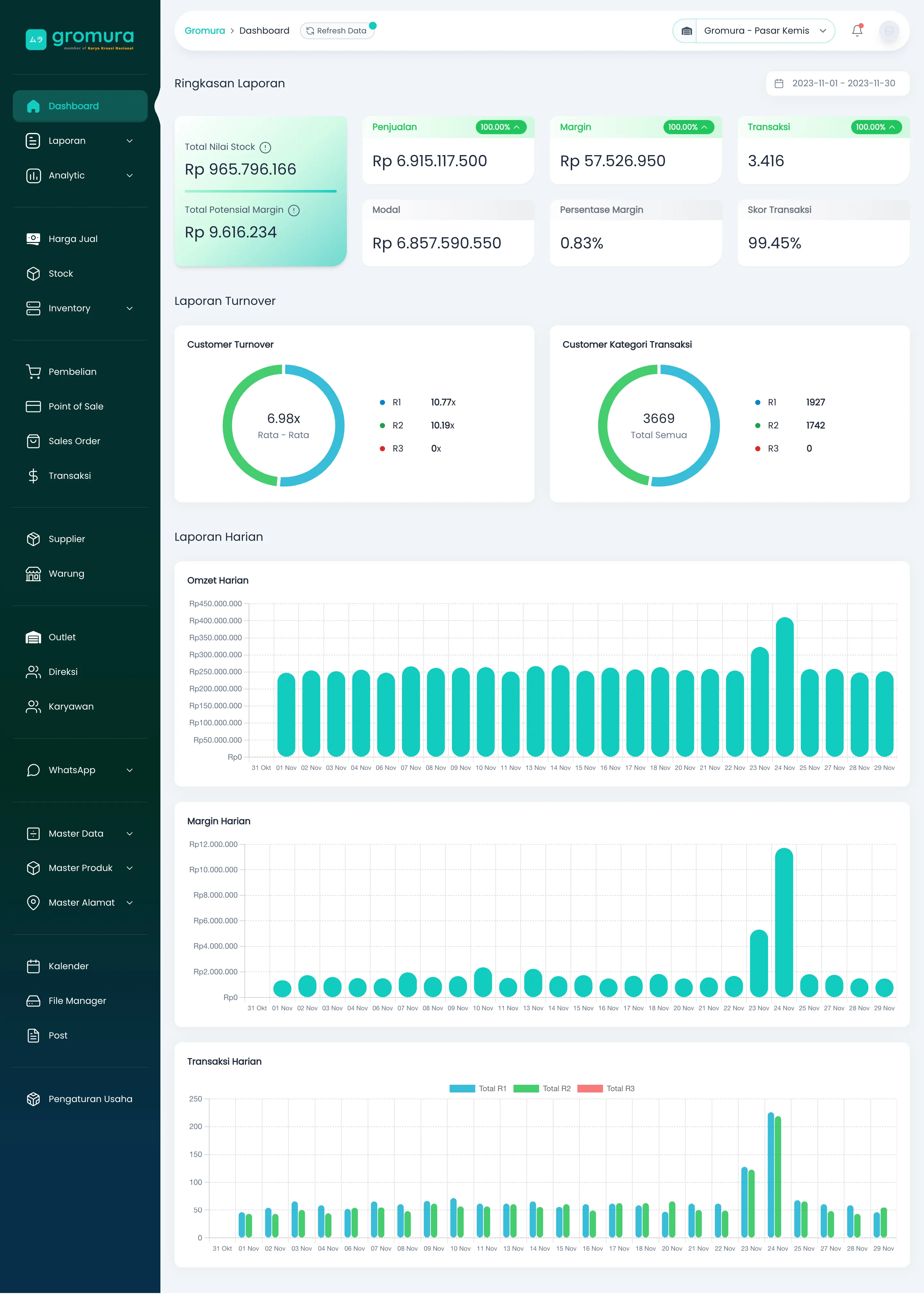Click the Penjualan 100.00% badge
Screen dimensions: 924x1294
coord(501,127)
